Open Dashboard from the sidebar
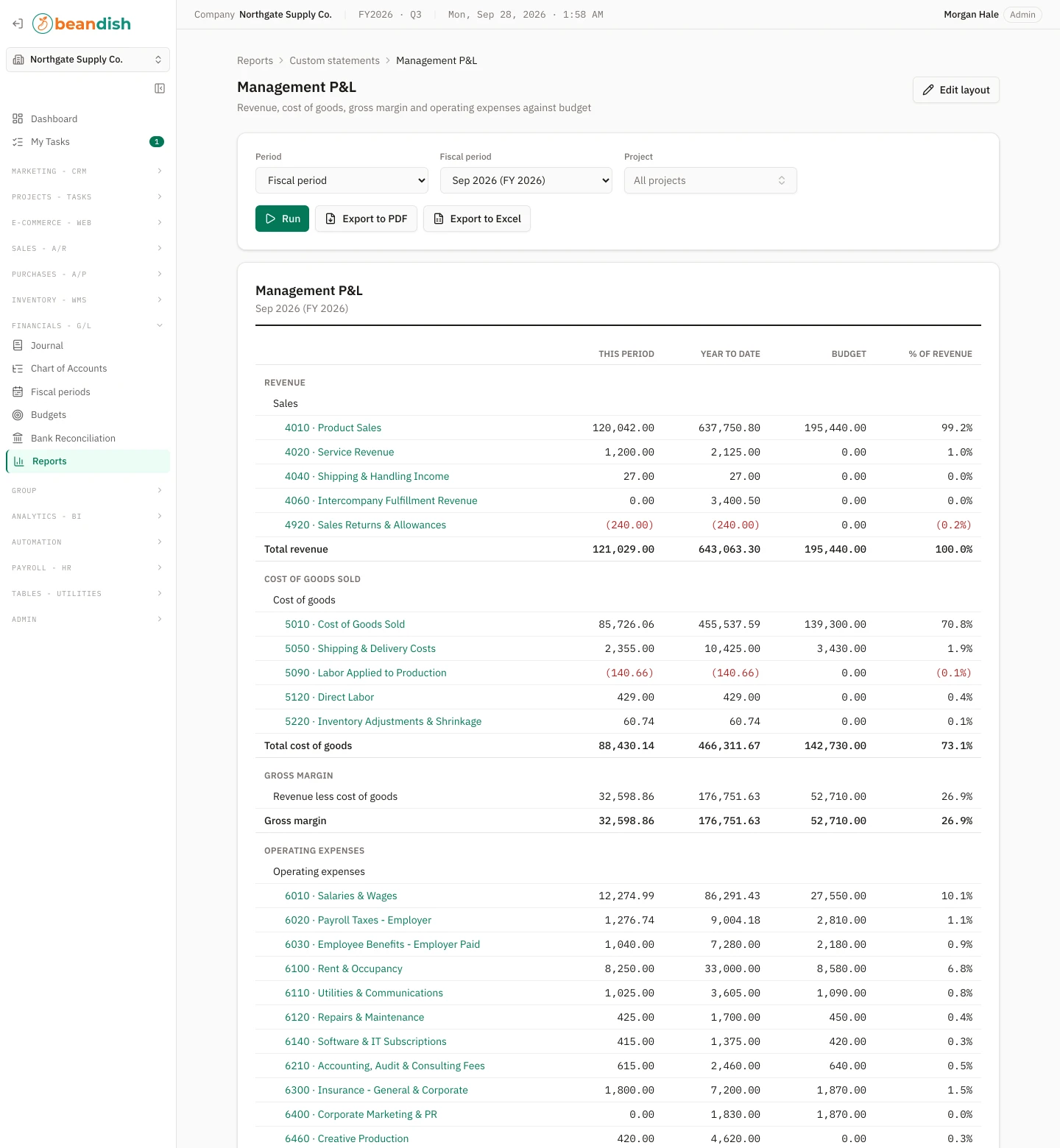 point(88,119)
